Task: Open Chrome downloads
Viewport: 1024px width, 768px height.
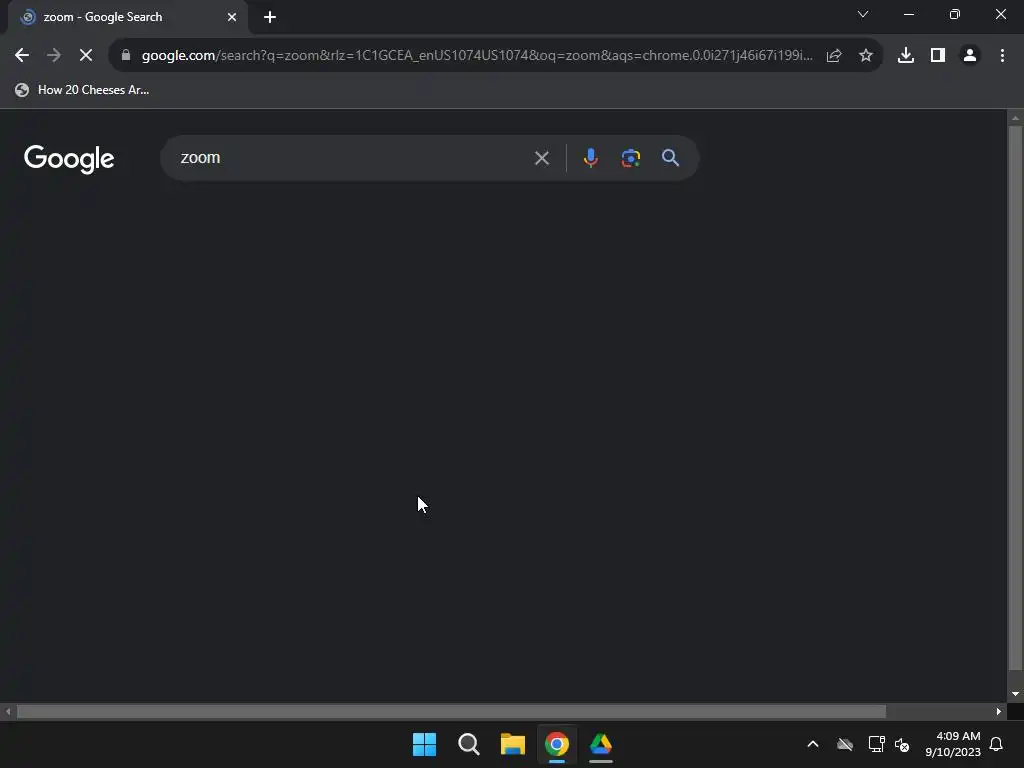Action: pos(906,56)
